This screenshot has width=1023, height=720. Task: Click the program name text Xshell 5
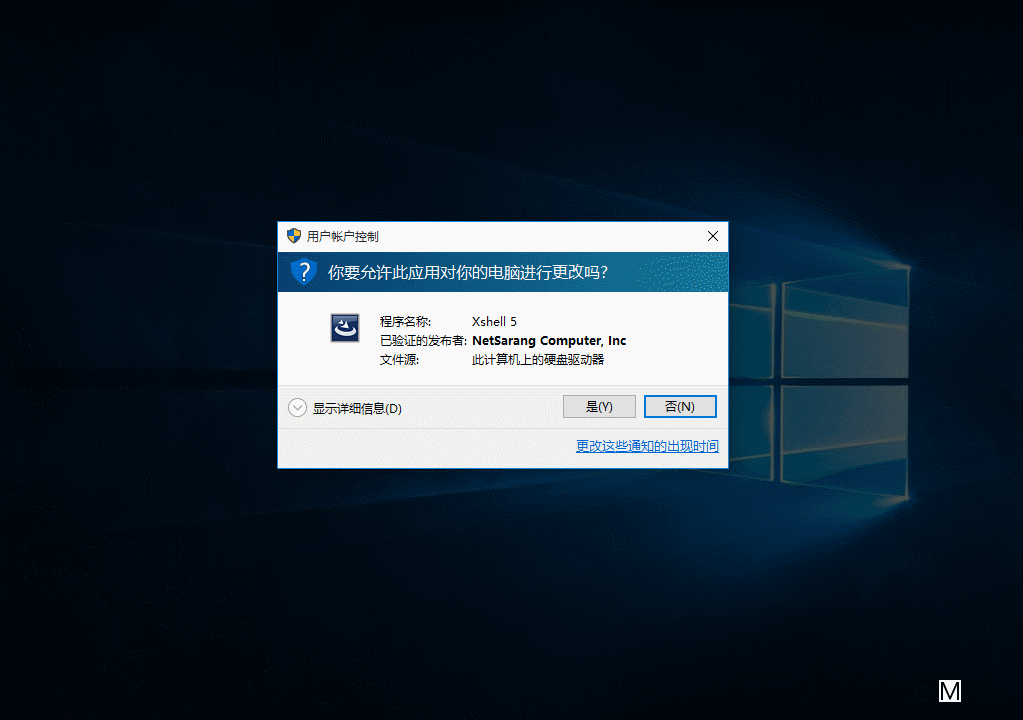494,322
